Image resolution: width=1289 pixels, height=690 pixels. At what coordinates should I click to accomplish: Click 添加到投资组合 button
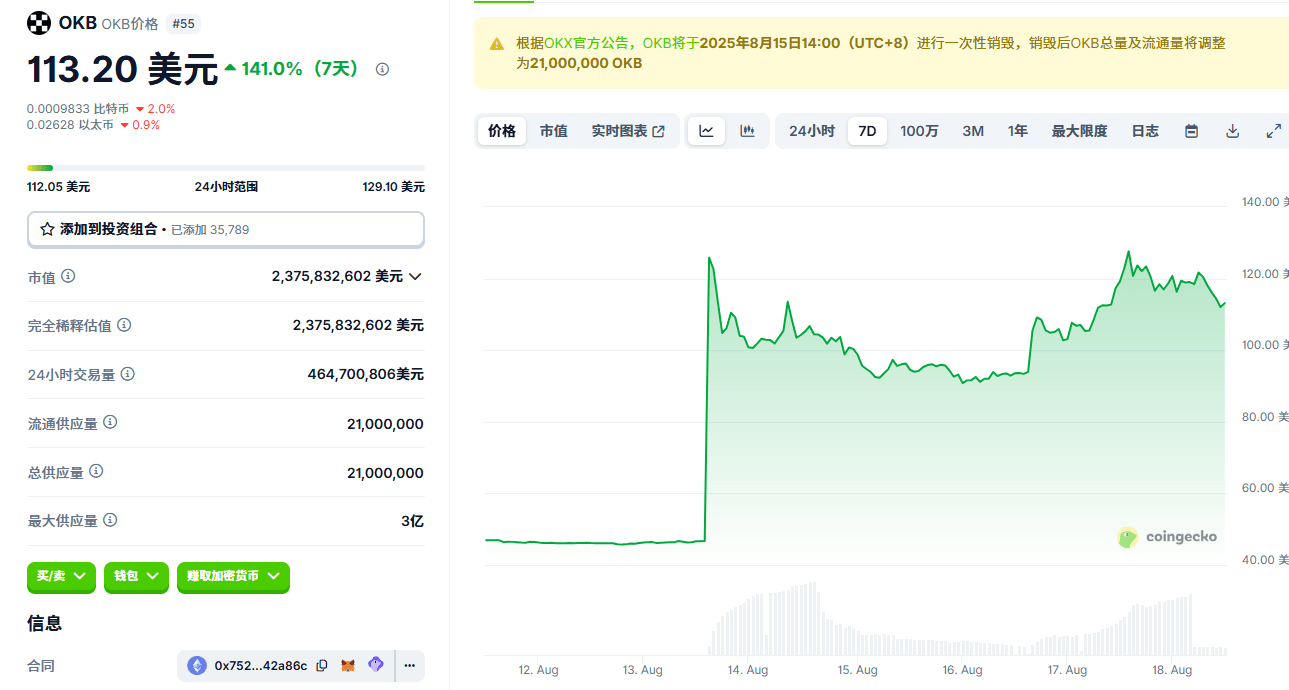point(226,229)
